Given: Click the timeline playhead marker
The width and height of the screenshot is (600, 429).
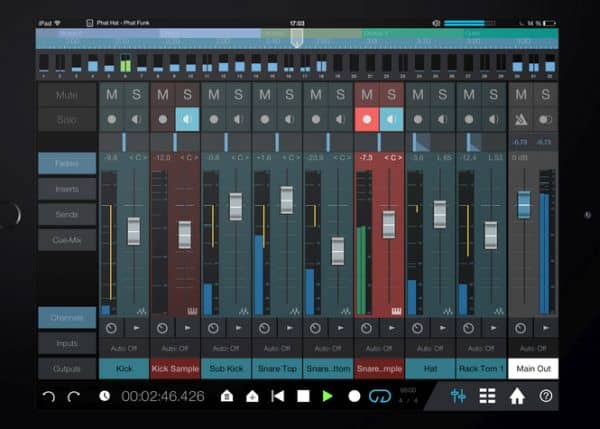Looking at the screenshot, I should pos(297,39).
